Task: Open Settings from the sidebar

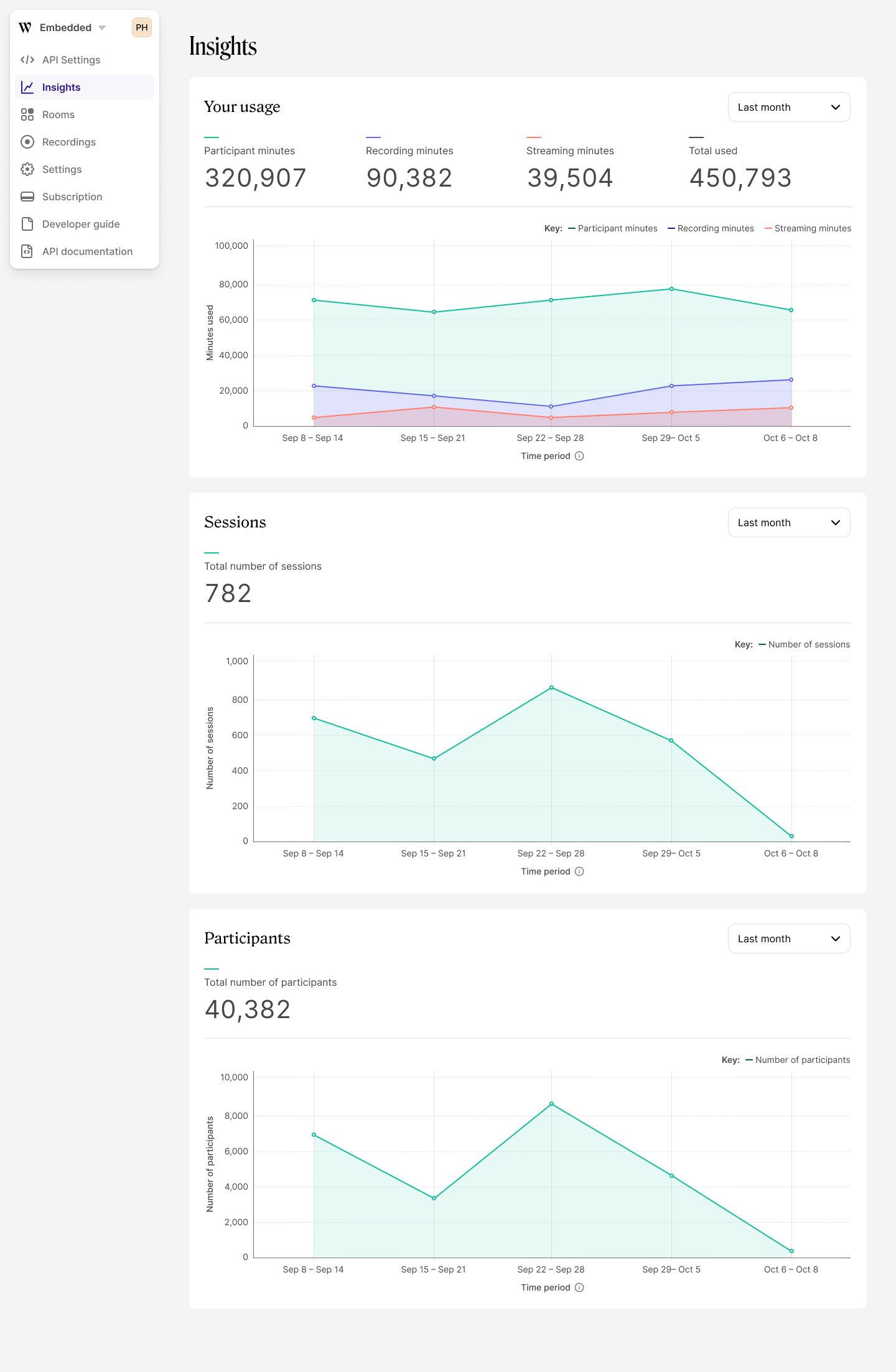Action: [85, 169]
